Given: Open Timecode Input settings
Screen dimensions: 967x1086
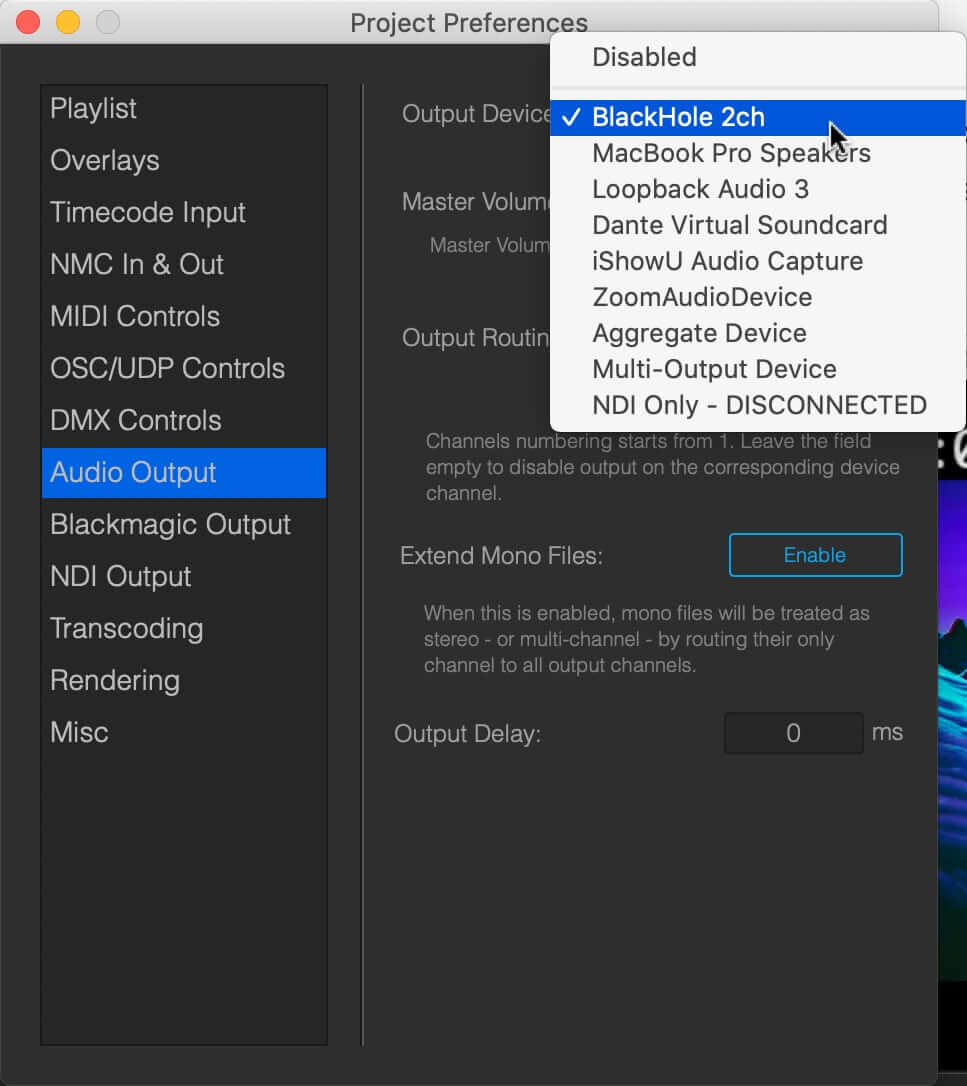Looking at the screenshot, I should (184, 213).
